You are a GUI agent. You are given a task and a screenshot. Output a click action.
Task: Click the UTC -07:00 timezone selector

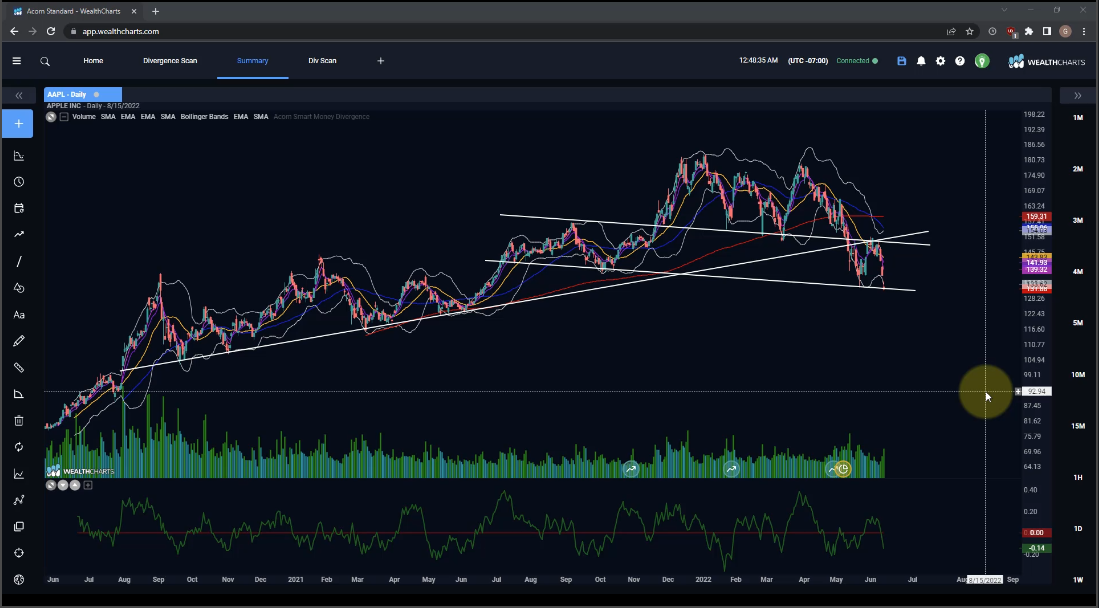pyautogui.click(x=807, y=61)
